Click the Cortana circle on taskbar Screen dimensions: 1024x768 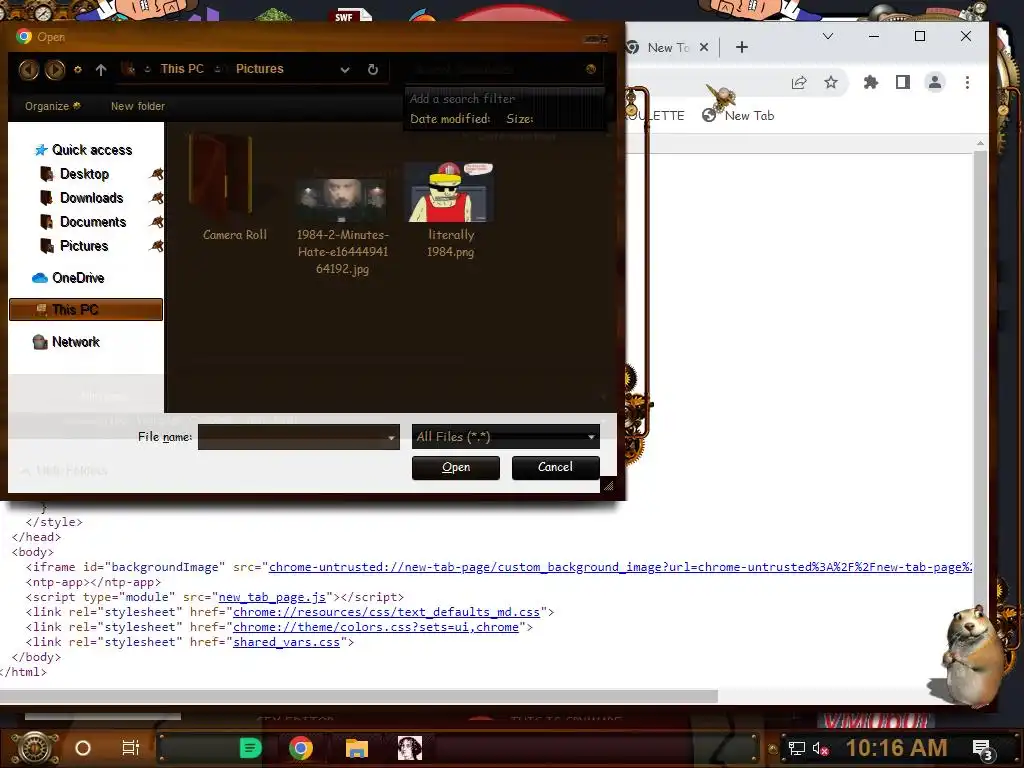pos(83,748)
